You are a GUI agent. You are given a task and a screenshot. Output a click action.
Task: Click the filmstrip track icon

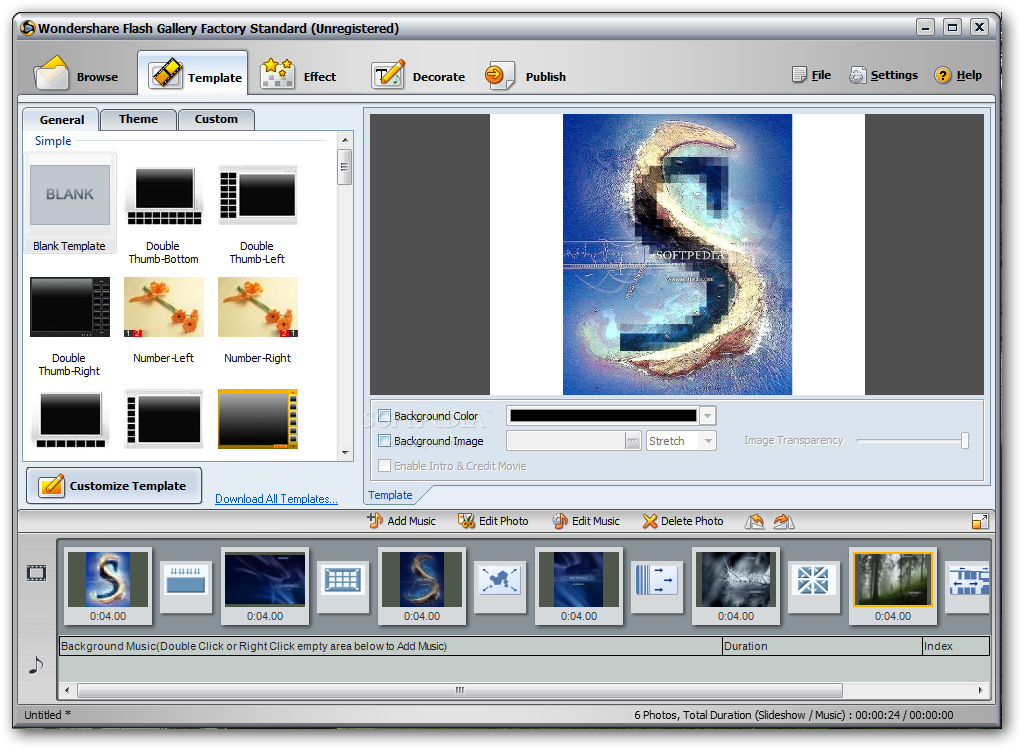36,574
